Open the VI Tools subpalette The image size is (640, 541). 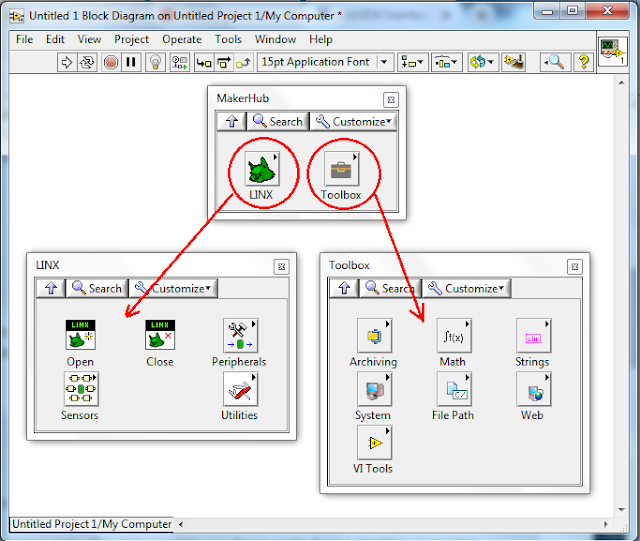(374, 442)
